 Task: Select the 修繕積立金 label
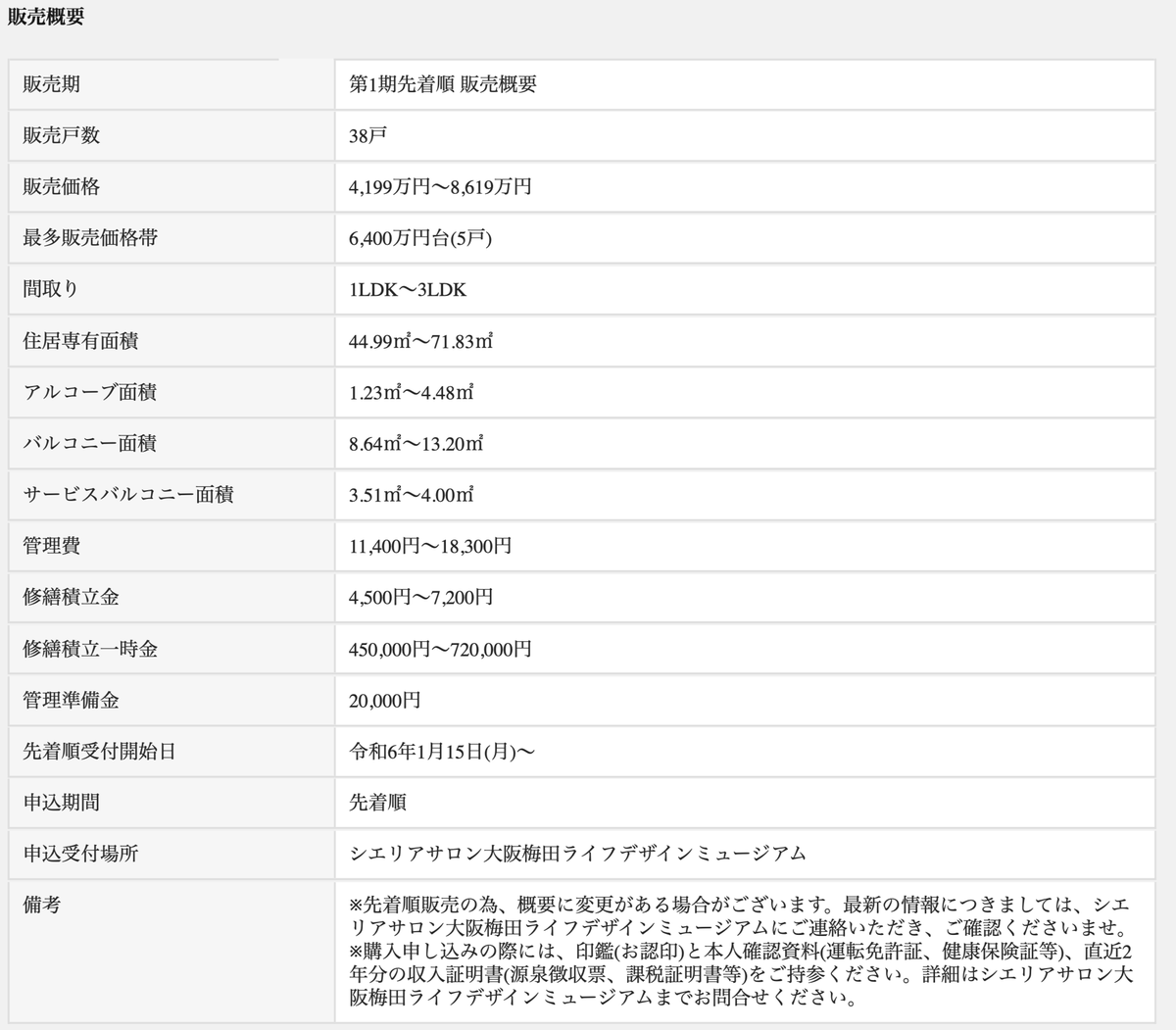[x=71, y=597]
